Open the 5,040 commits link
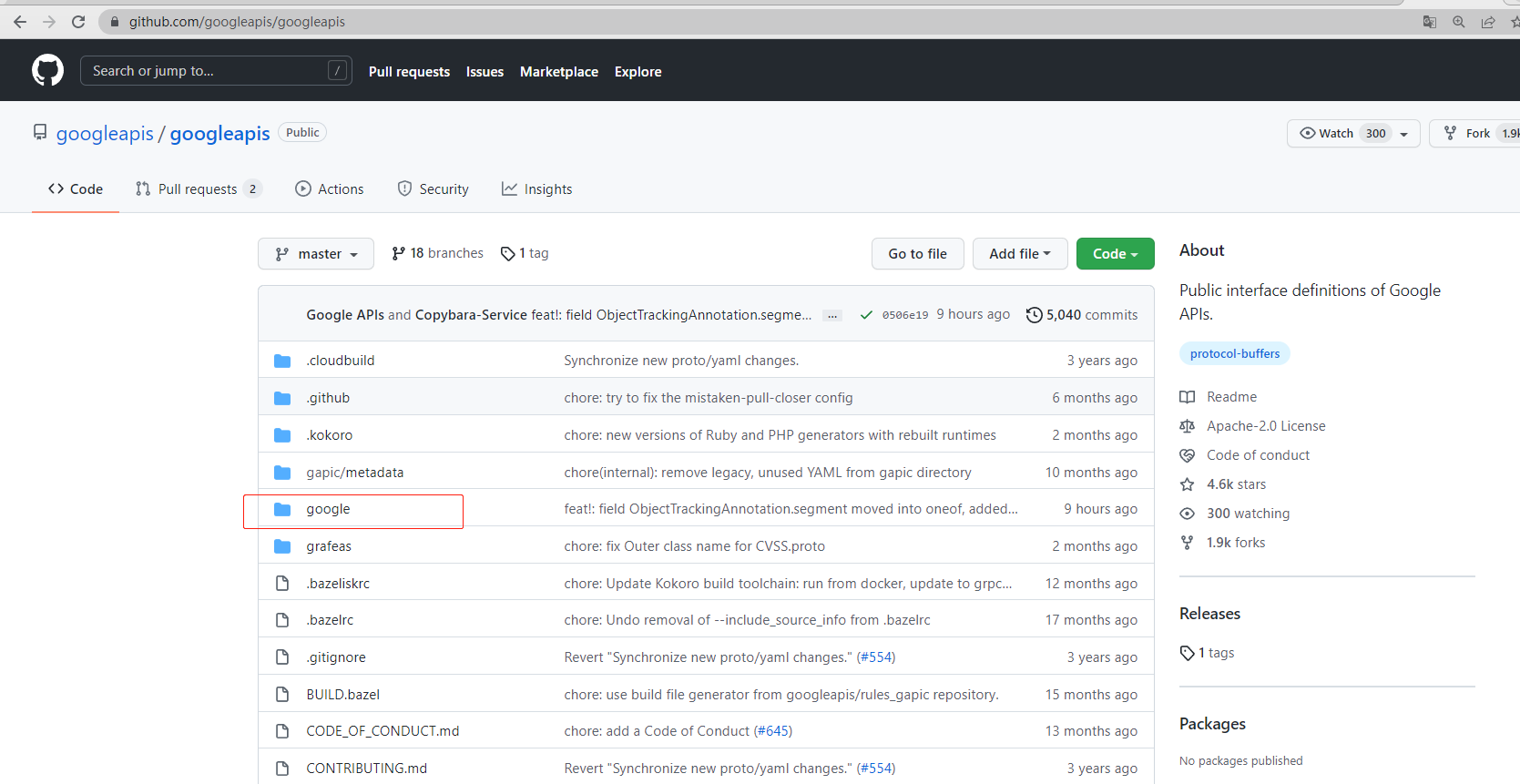Screen dimensions: 1520x784 tap(1082, 315)
